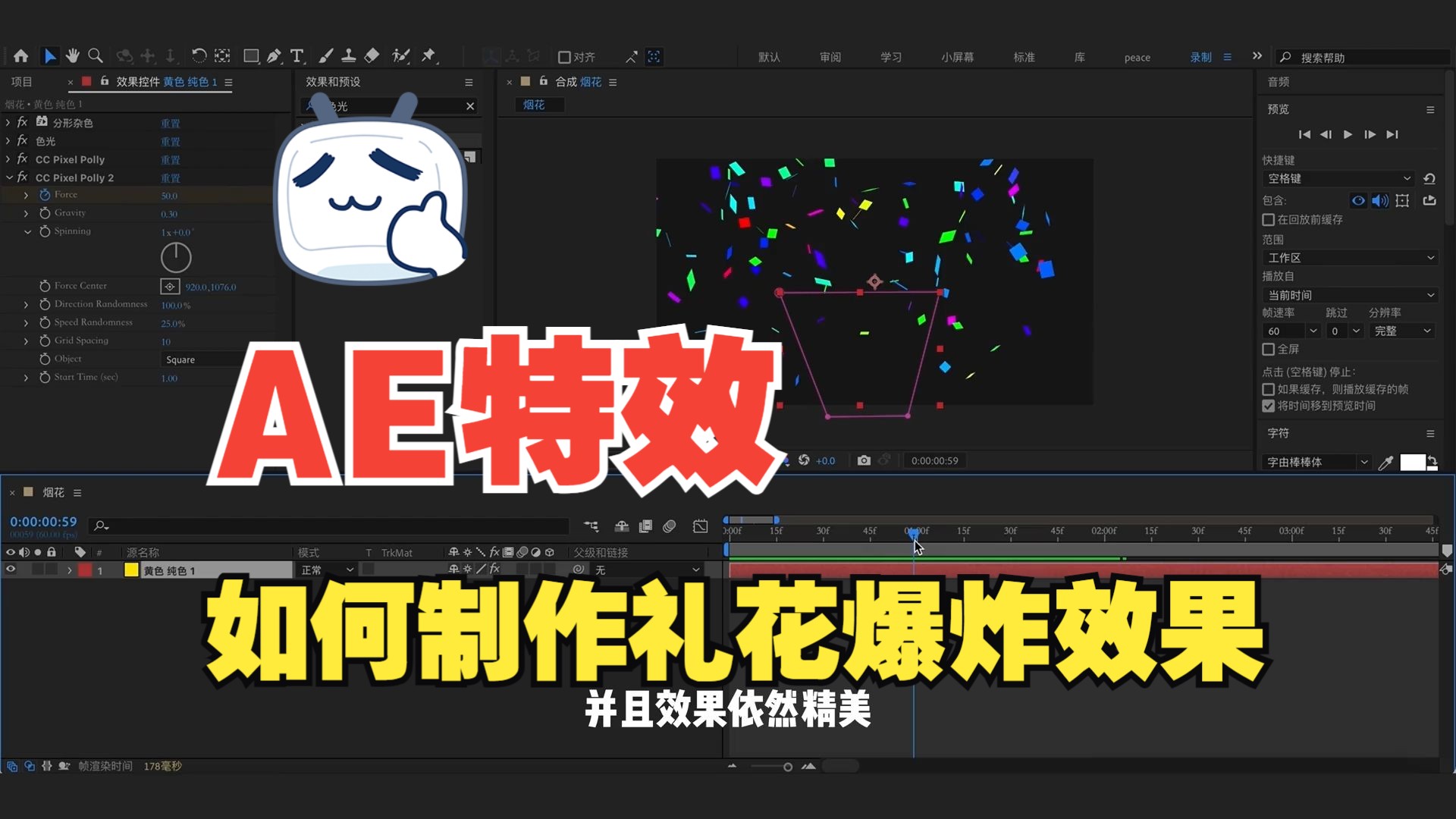The height and width of the screenshot is (819, 1456).
Task: Collapse the CC Pixel Polly 2 effect
Action: pos(9,177)
